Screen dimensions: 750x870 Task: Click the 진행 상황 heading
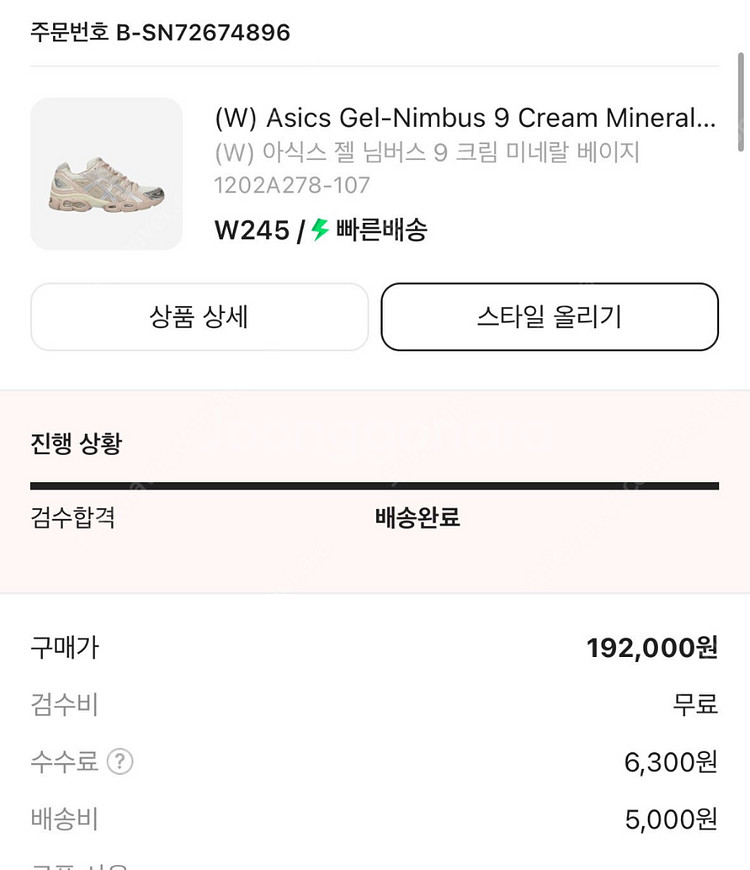[x=76, y=443]
